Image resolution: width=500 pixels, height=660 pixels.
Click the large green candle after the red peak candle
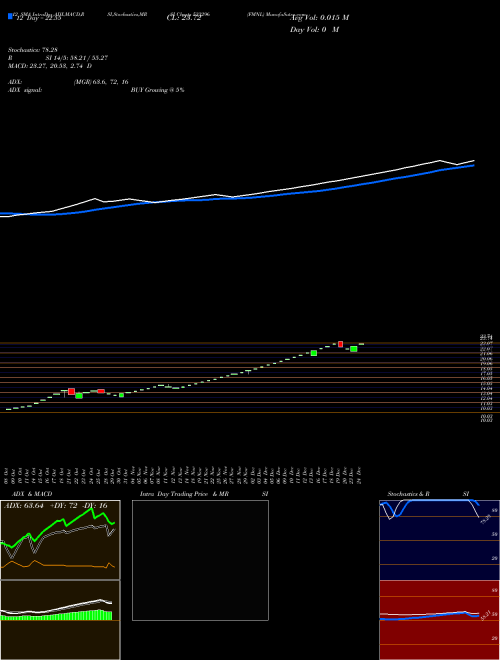tap(354, 349)
